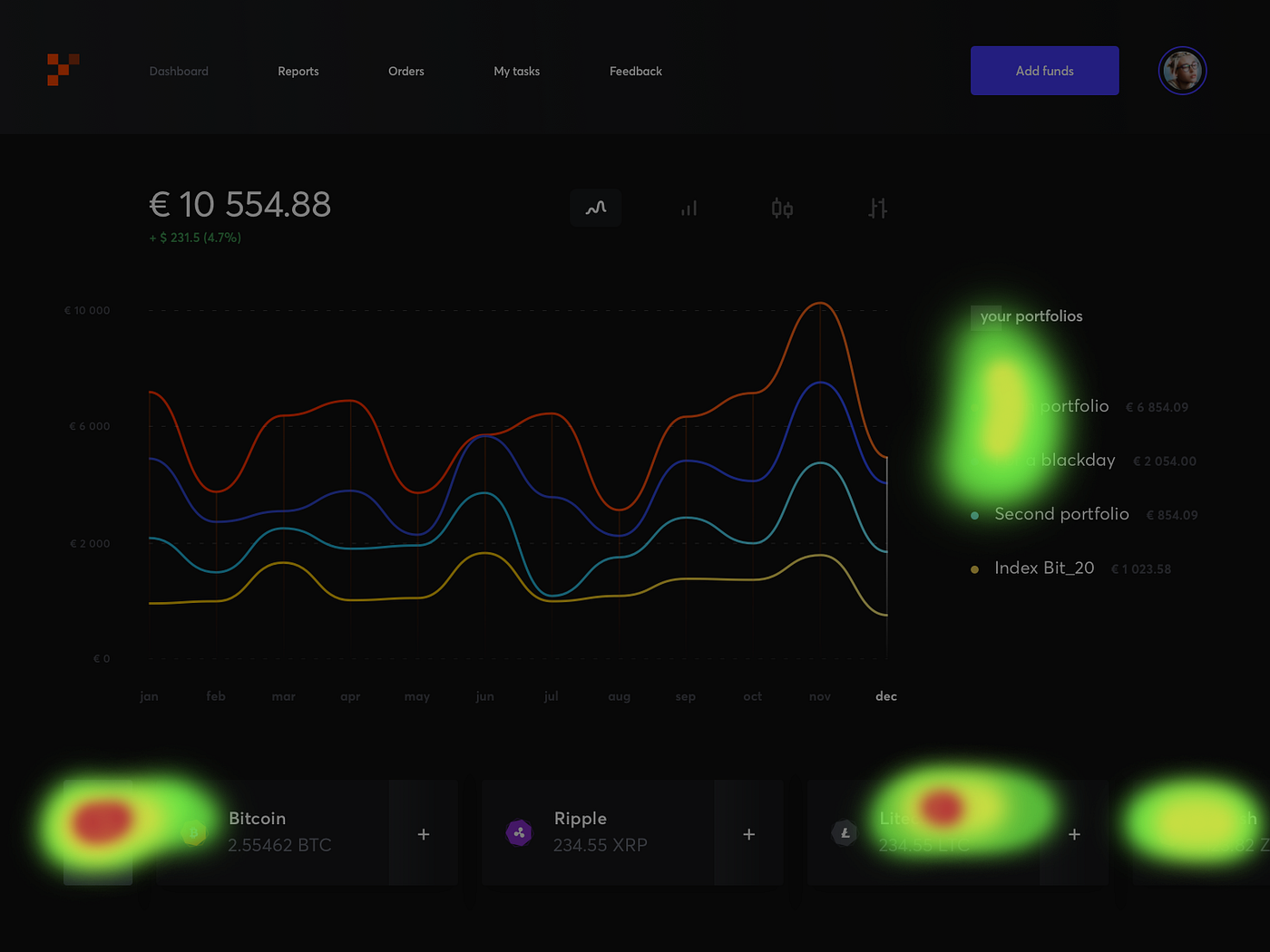The width and height of the screenshot is (1270, 952).
Task: Add more Ripple with the plus button
Action: click(x=748, y=833)
